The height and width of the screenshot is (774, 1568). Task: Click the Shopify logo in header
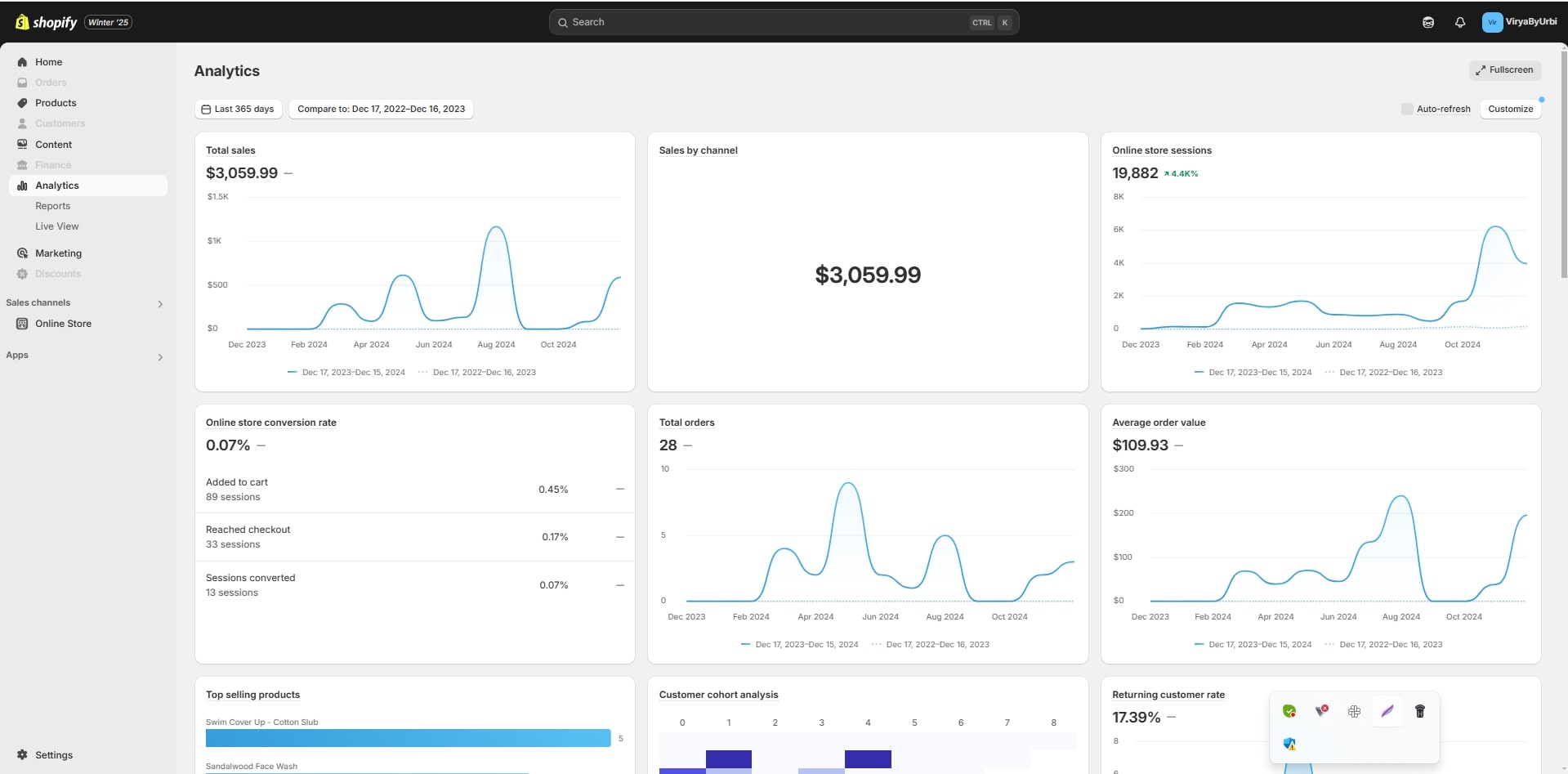coord(47,22)
